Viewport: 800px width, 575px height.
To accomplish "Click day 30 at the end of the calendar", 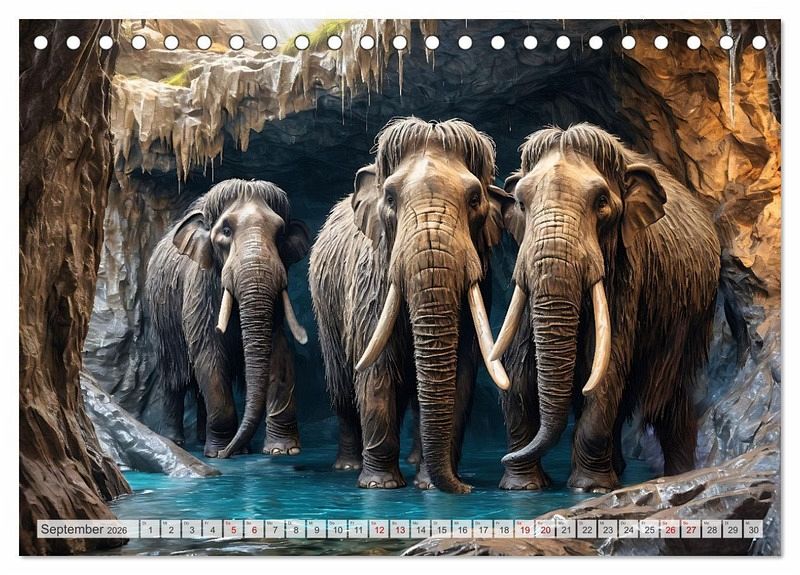I will tap(752, 529).
